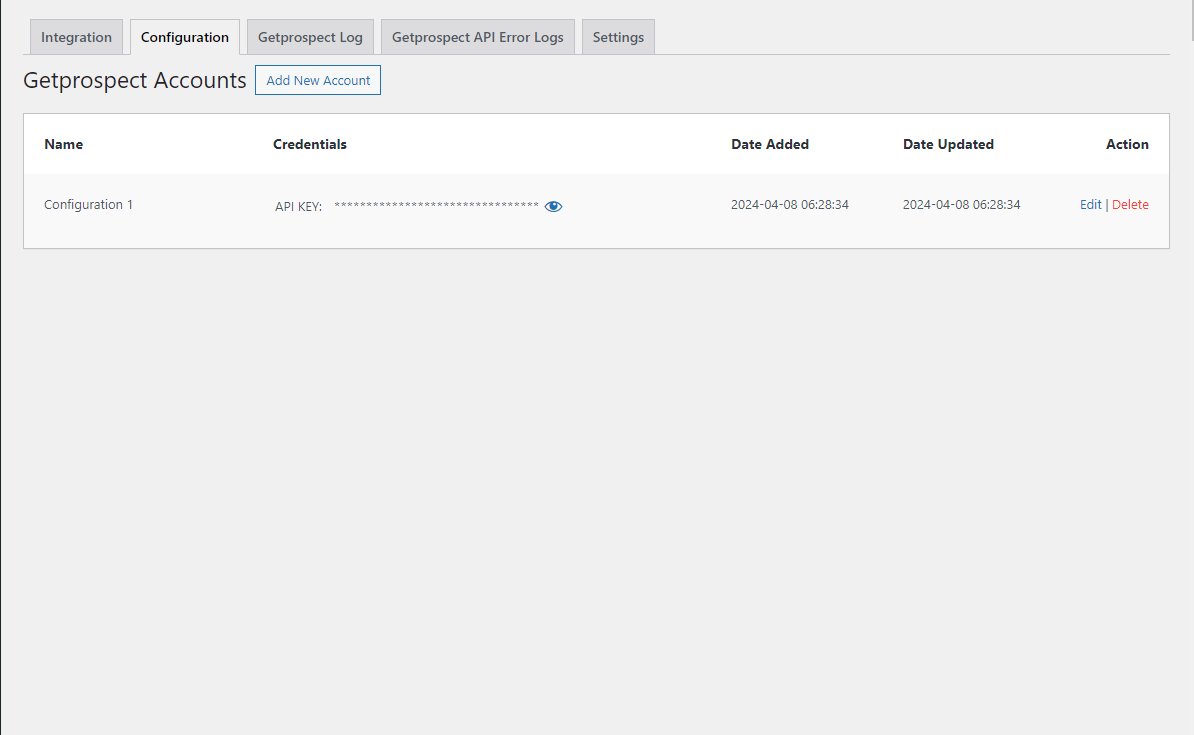Click the Configuration 1 name cell
The width and height of the screenshot is (1194, 735).
tap(88, 204)
